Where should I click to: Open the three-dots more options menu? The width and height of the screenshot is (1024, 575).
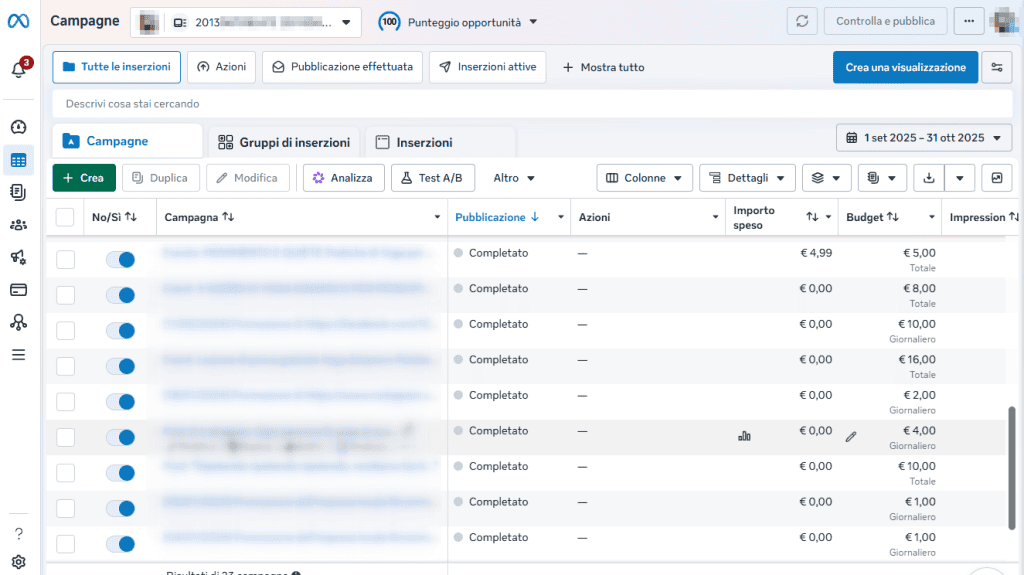(x=968, y=22)
